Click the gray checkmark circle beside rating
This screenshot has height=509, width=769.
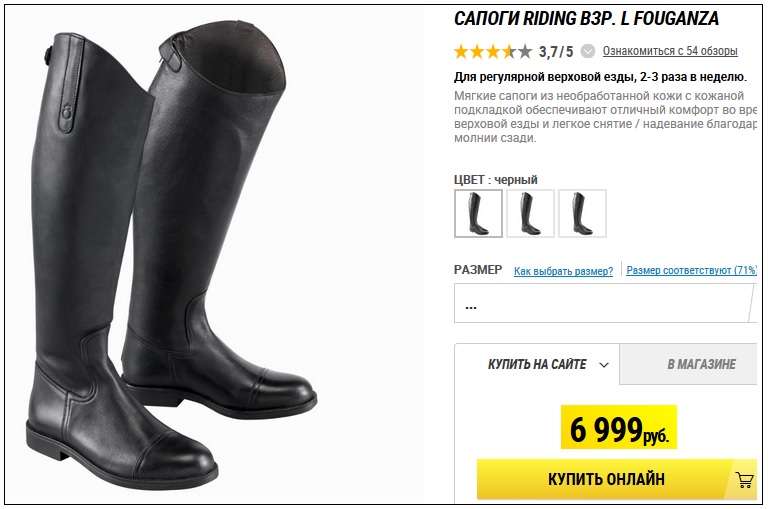tap(588, 51)
